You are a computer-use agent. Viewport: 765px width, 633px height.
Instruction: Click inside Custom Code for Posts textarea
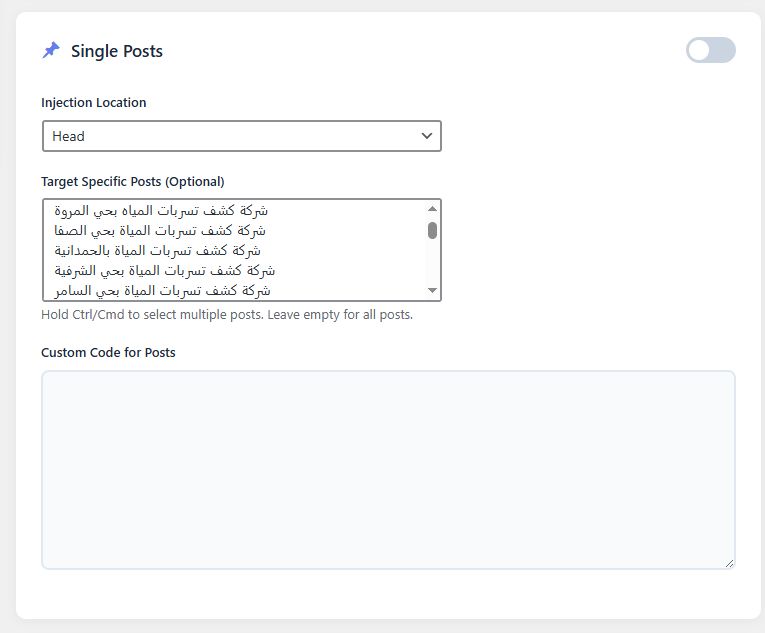388,470
